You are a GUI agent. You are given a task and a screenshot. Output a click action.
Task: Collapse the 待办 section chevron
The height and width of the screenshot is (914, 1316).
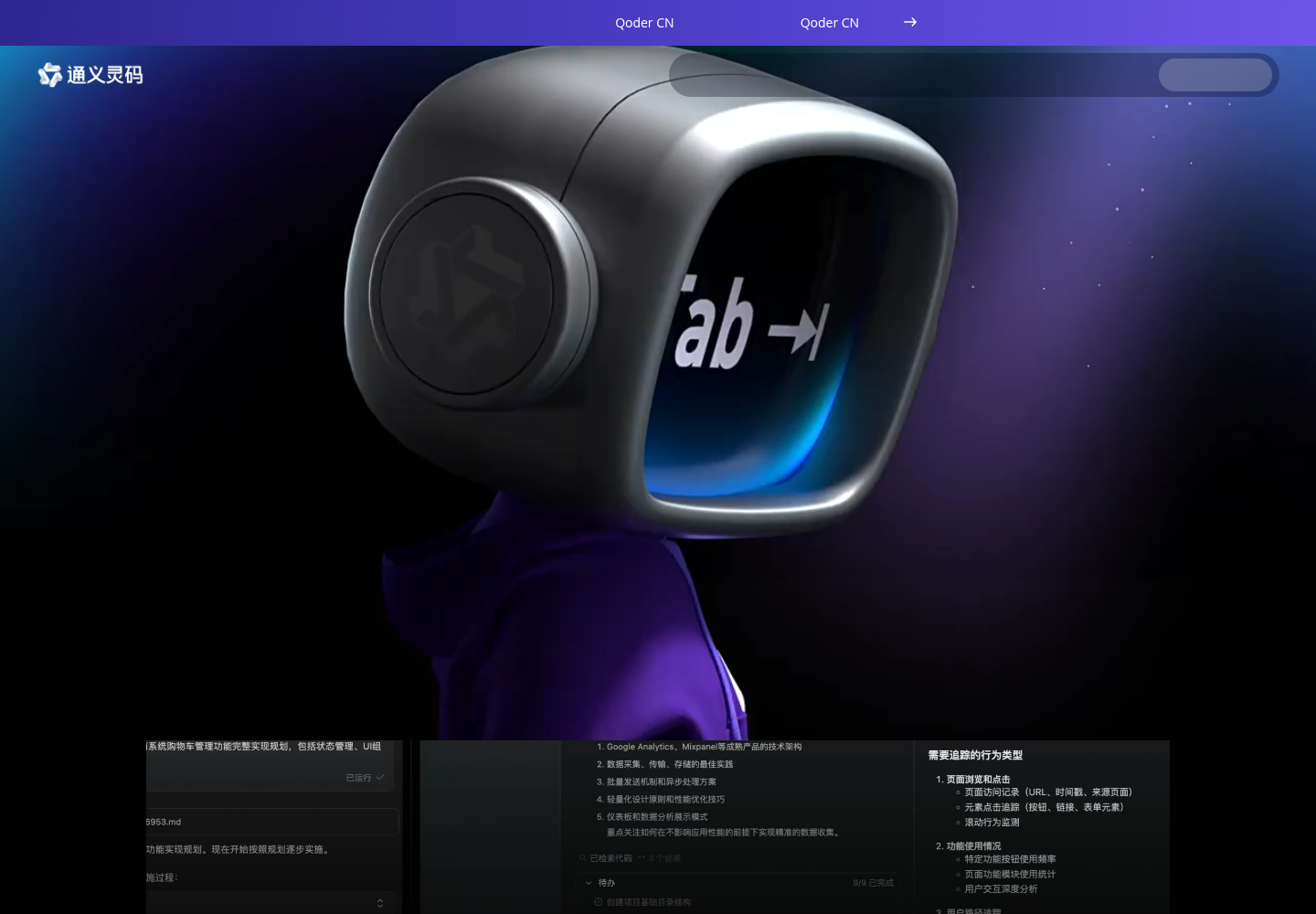point(589,883)
